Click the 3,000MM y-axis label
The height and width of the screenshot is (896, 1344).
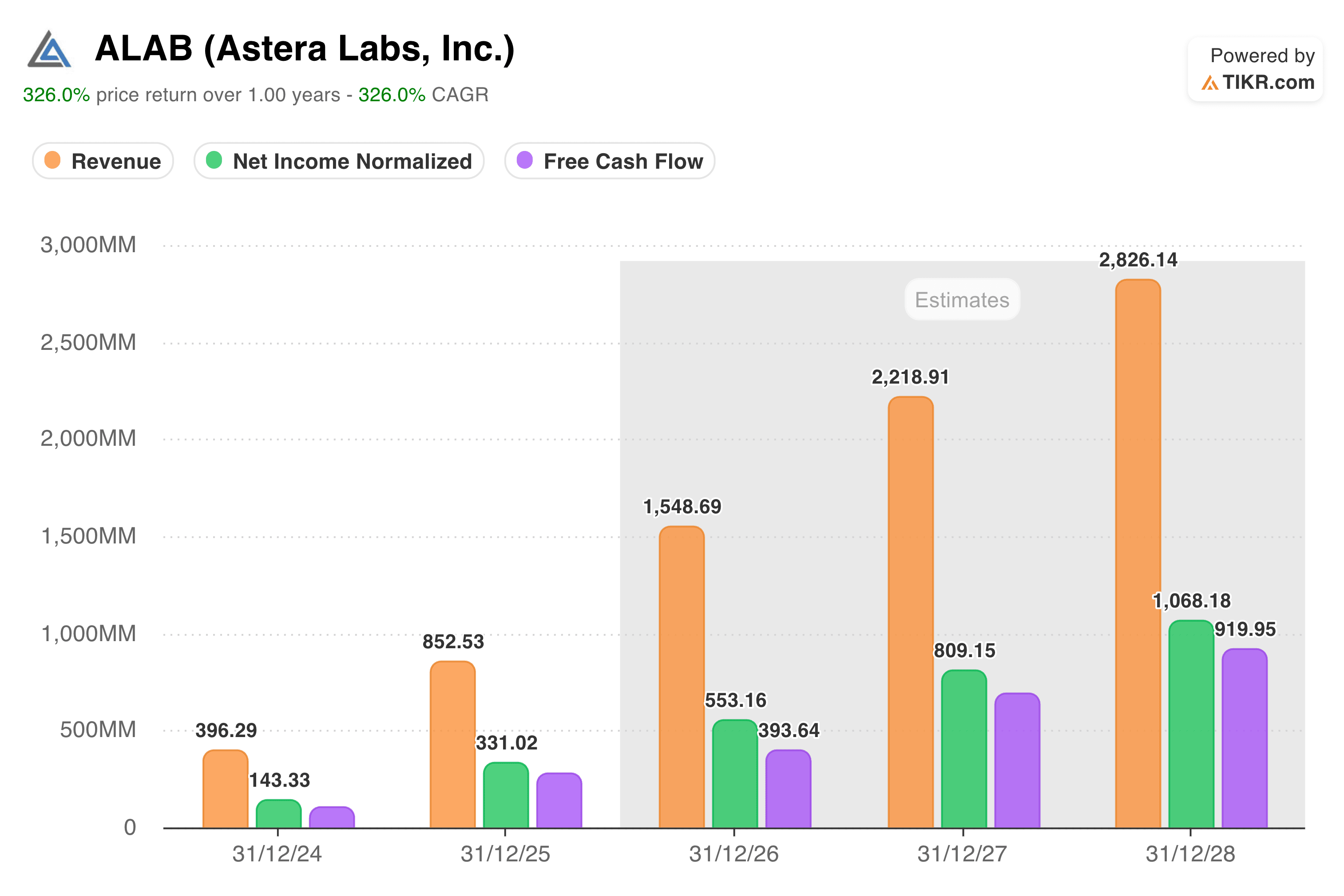click(88, 245)
